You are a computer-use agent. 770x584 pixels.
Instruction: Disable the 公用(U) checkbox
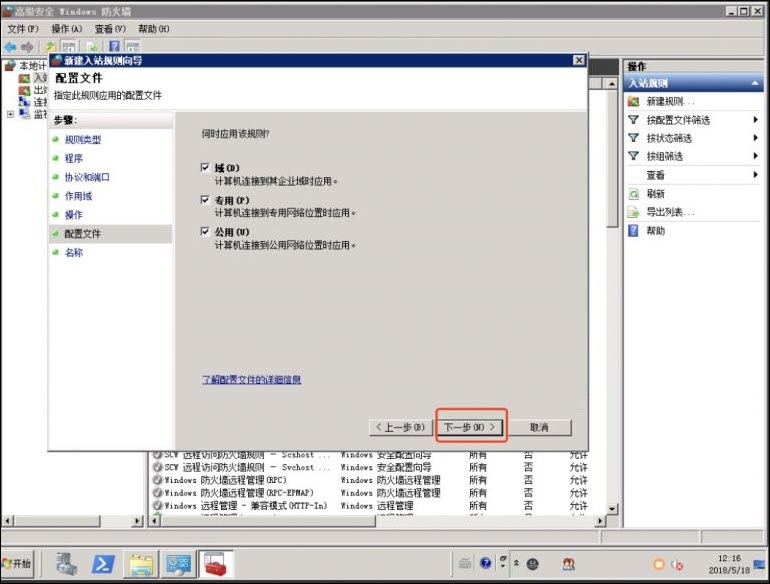pos(205,232)
